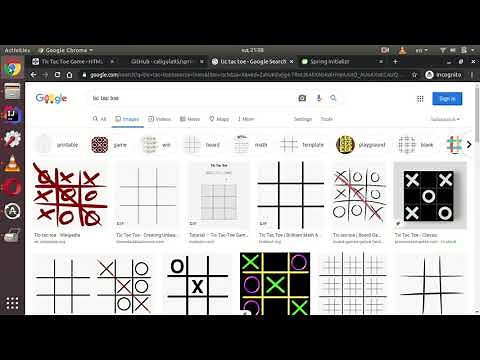The width and height of the screenshot is (480, 360).
Task: Launch Chrome from the Ubuntu dock
Action: tap(12, 68)
